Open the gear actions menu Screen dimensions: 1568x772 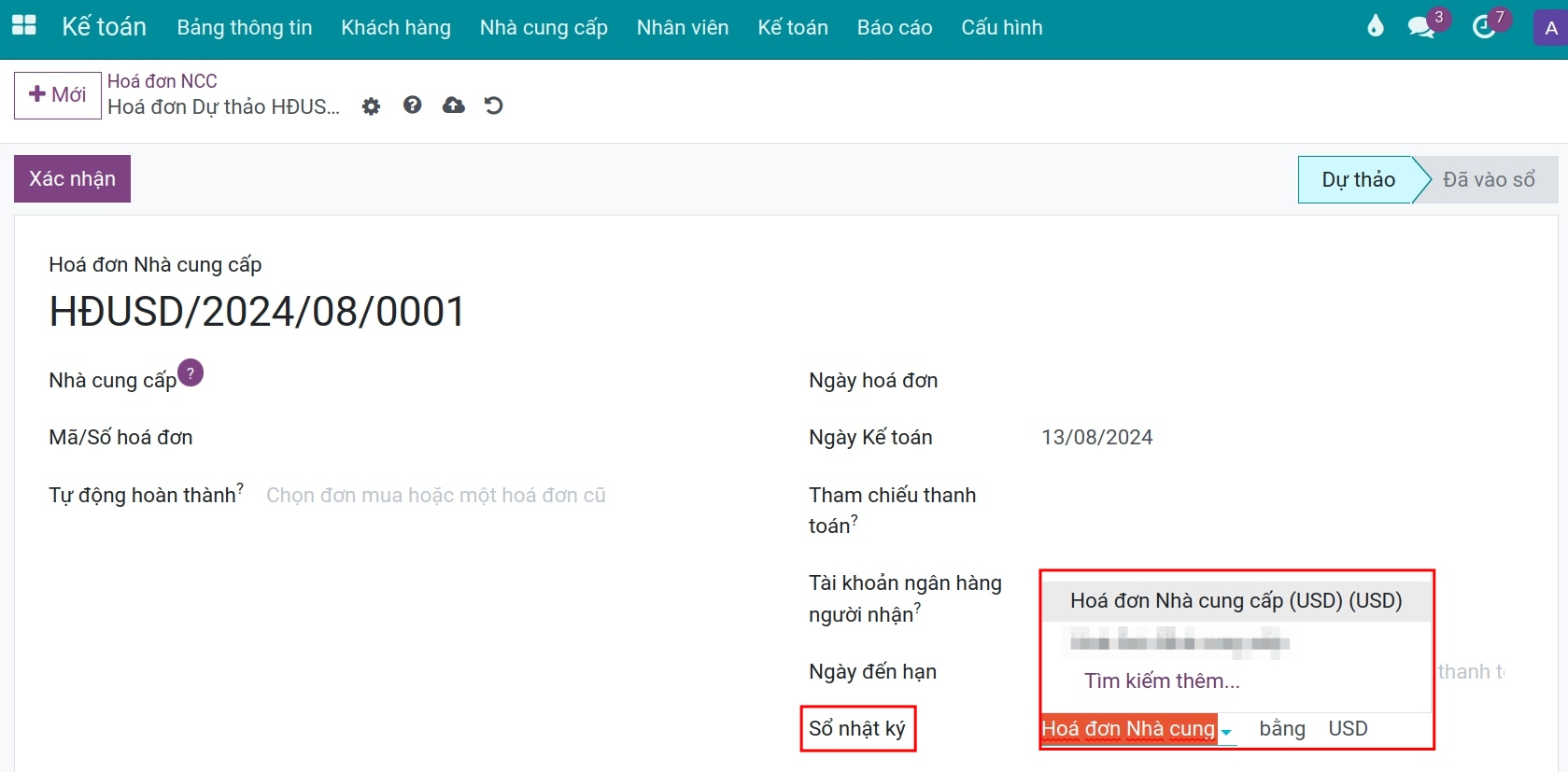pyautogui.click(x=371, y=106)
